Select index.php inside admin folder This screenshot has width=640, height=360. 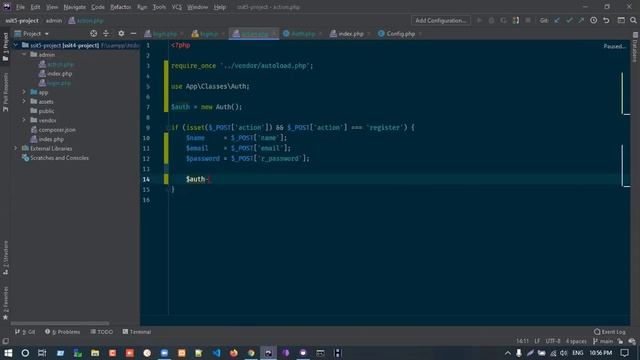tap(59, 74)
